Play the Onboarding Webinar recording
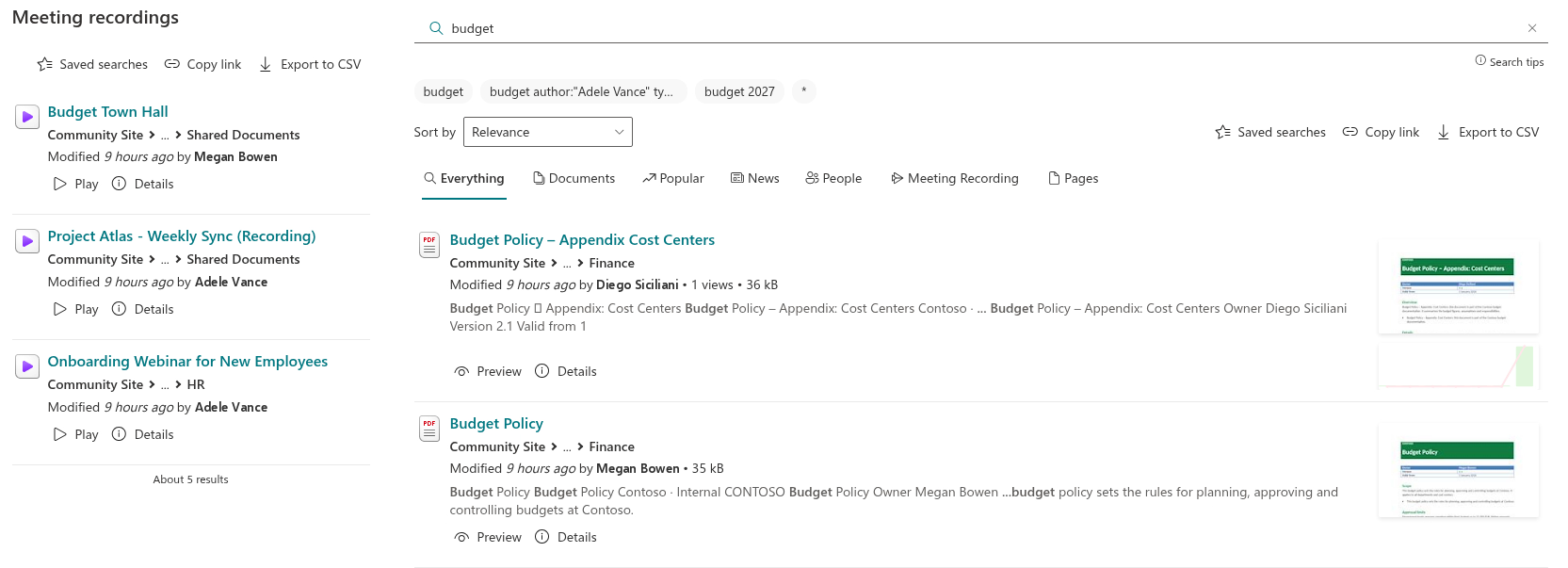The image size is (1568, 568). tap(76, 434)
